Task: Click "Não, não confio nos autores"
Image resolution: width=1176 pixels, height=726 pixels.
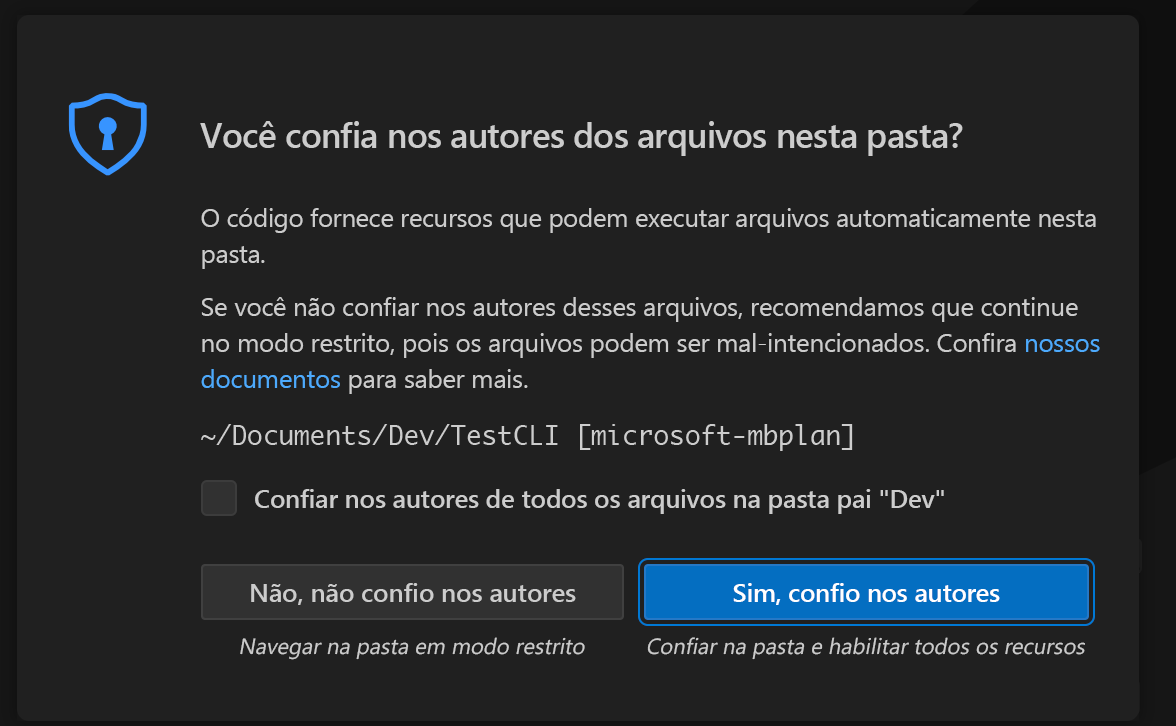Action: point(412,592)
